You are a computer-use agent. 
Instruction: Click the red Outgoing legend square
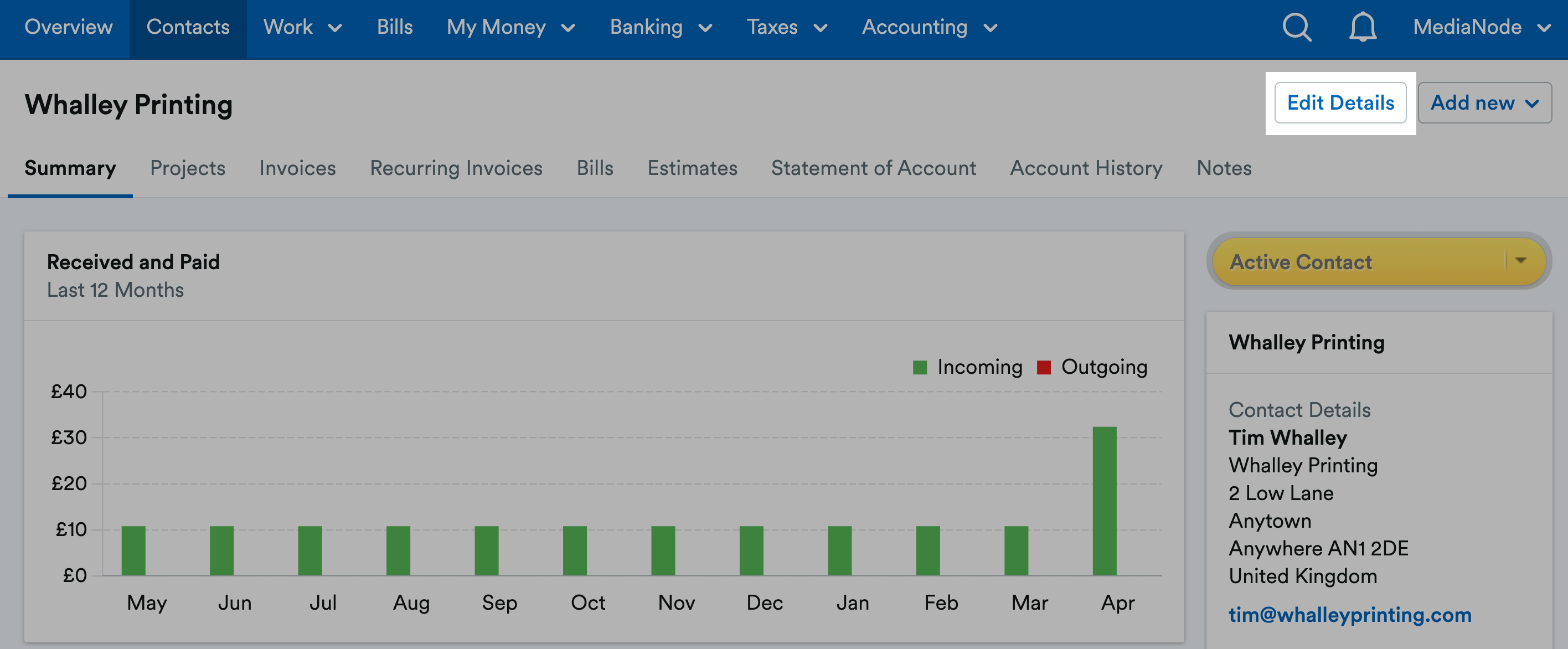coord(1044,367)
